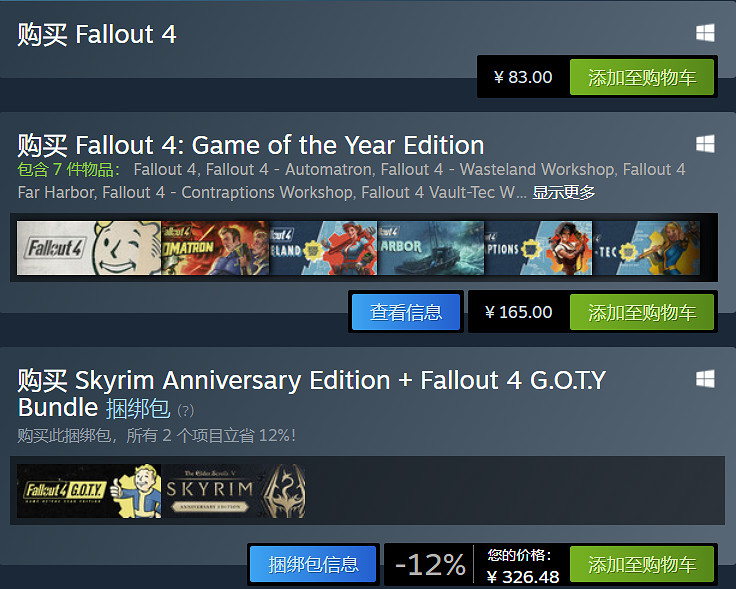Click the Far Harbor DLC thumbnail
736x589 pixels.
[430, 248]
